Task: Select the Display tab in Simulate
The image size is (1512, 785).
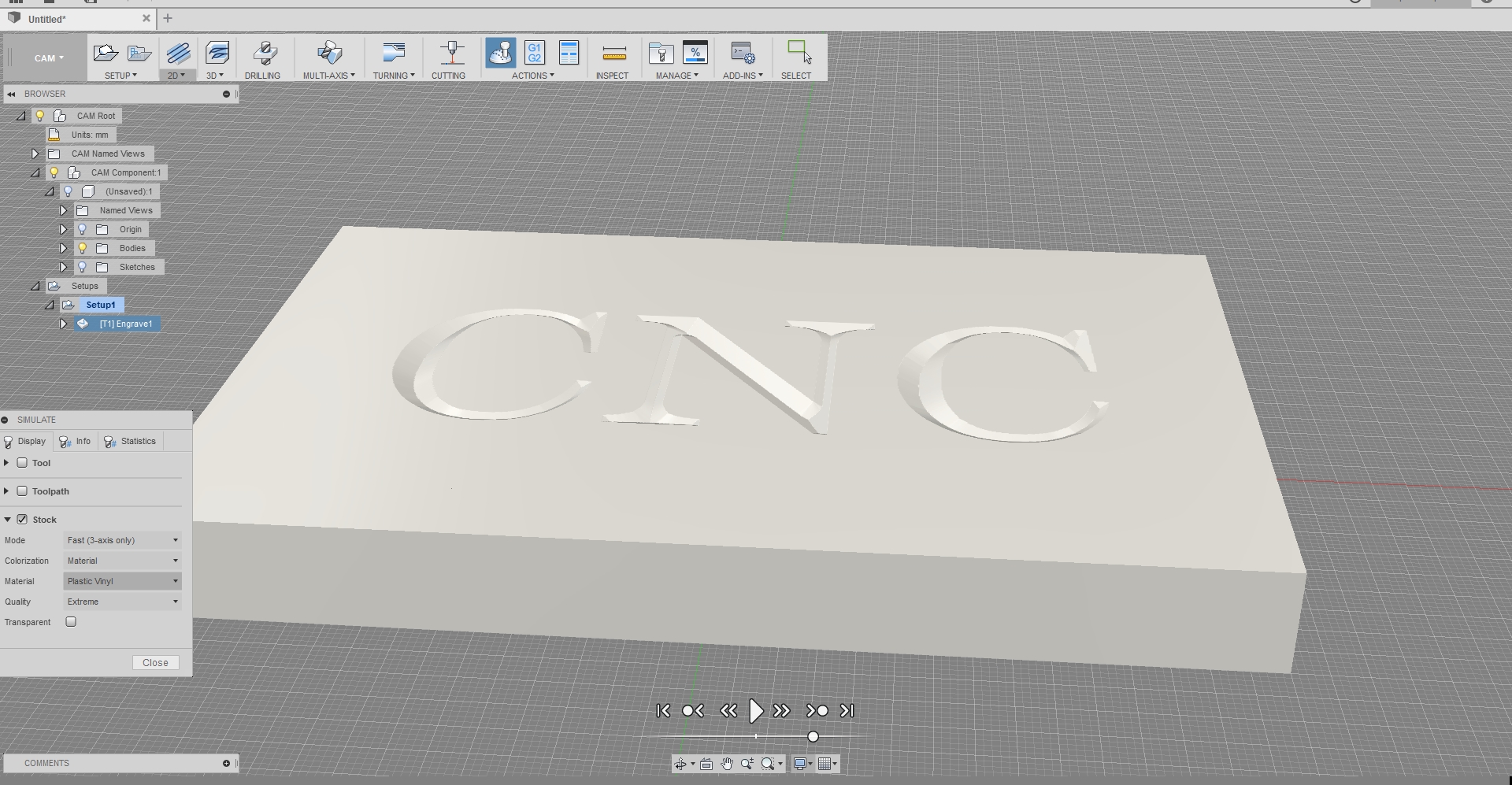Action: (x=26, y=442)
